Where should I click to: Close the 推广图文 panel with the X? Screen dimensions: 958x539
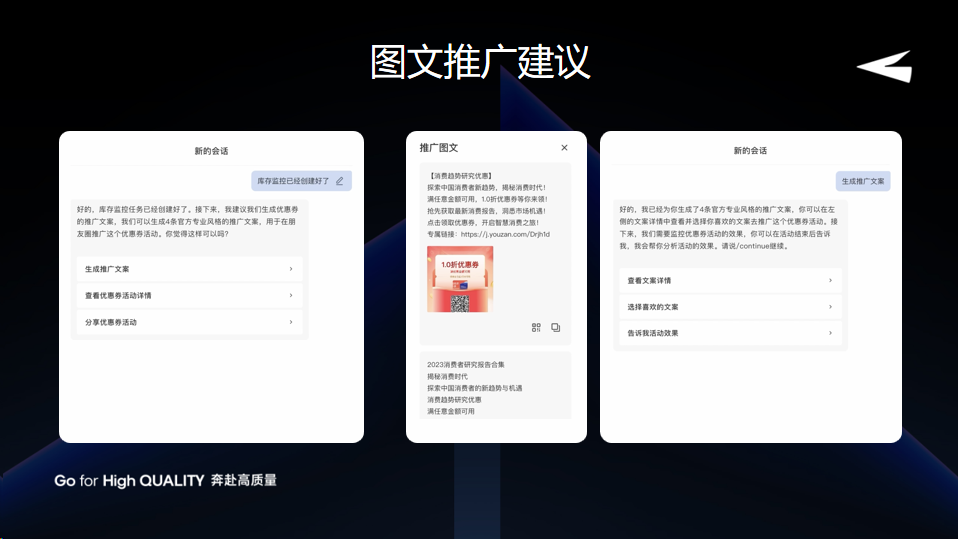564,147
